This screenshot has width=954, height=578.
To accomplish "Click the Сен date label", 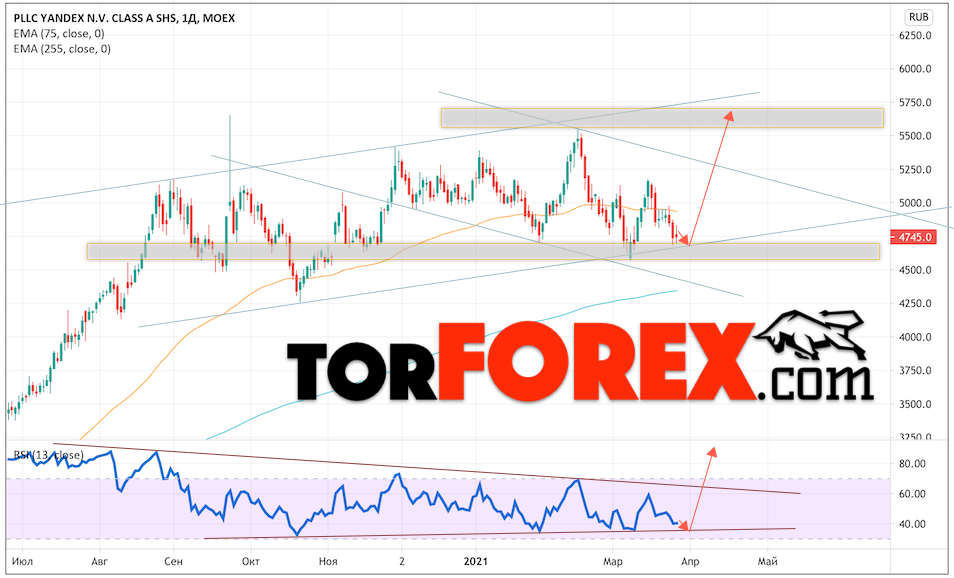I will coord(173,561).
